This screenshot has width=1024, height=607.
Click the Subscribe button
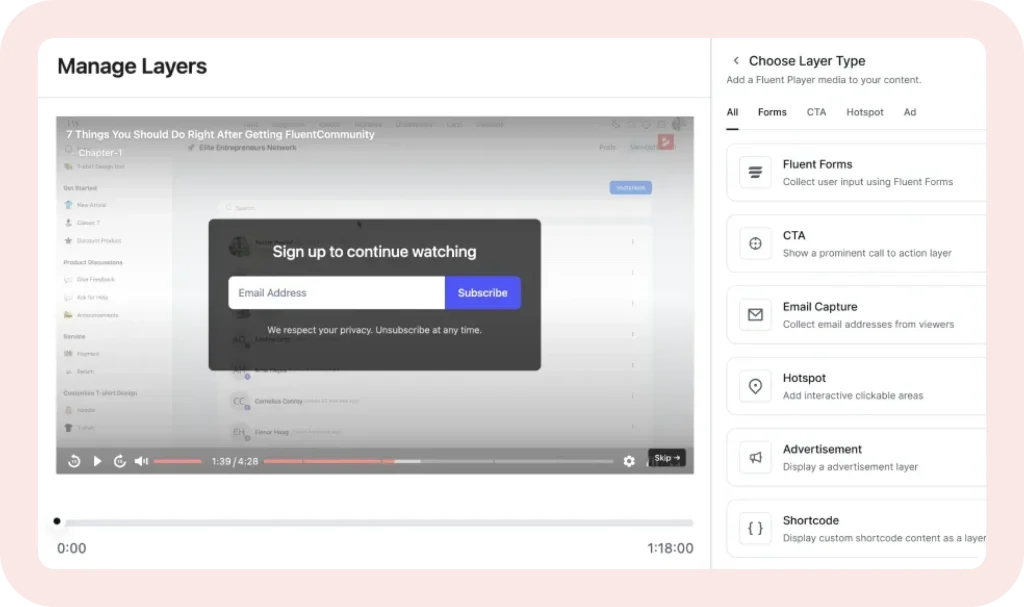483,293
